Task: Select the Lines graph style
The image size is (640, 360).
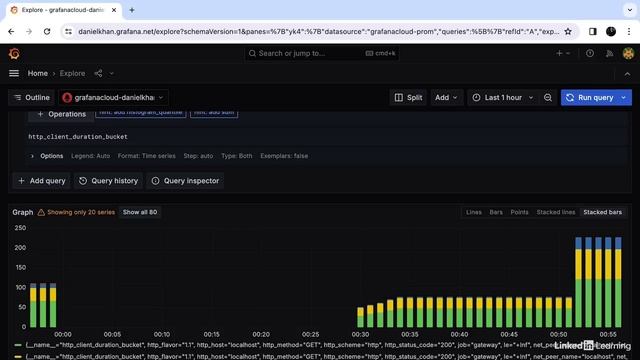Action: tap(473, 212)
